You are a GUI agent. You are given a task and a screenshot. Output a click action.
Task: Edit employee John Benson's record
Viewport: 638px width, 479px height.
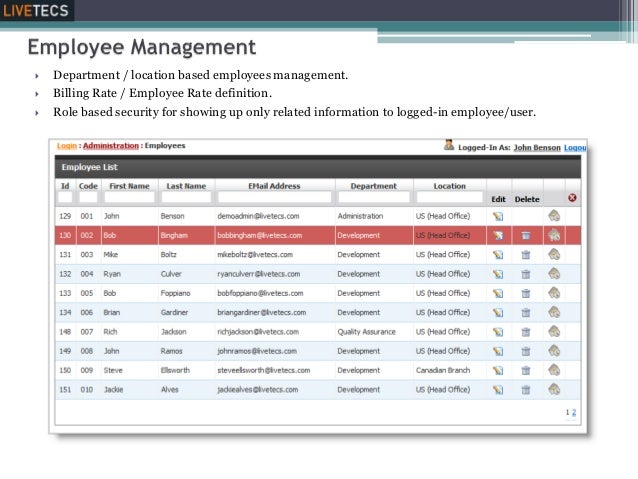point(498,216)
